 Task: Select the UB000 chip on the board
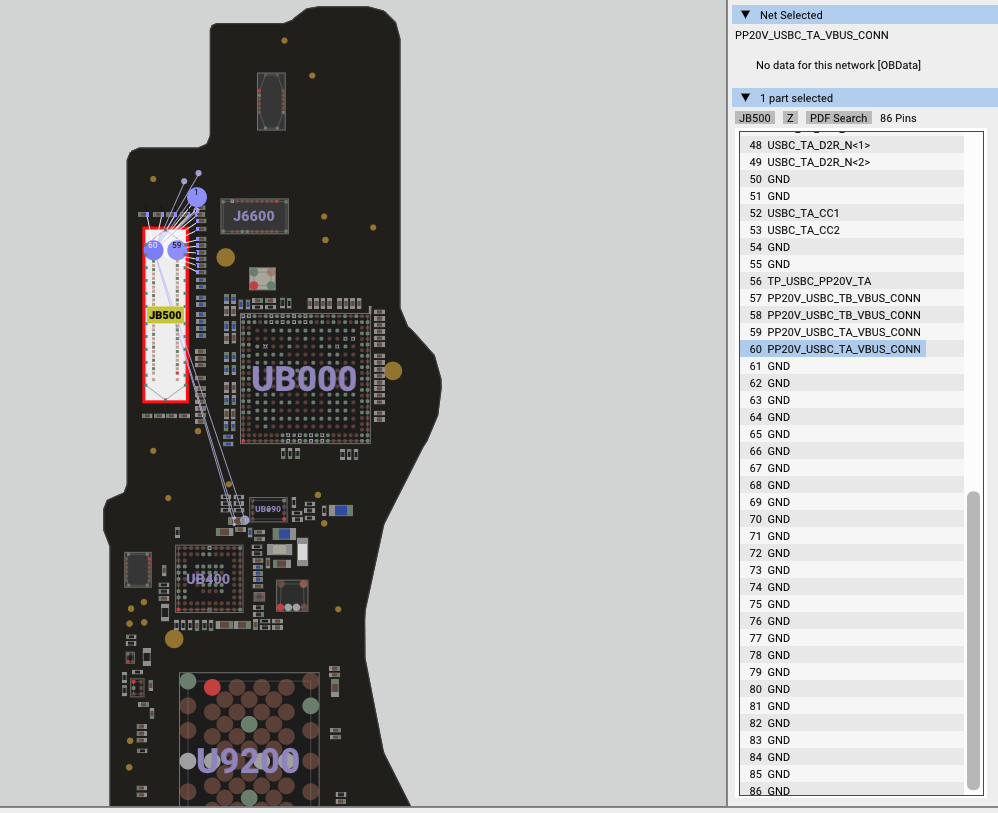[304, 378]
